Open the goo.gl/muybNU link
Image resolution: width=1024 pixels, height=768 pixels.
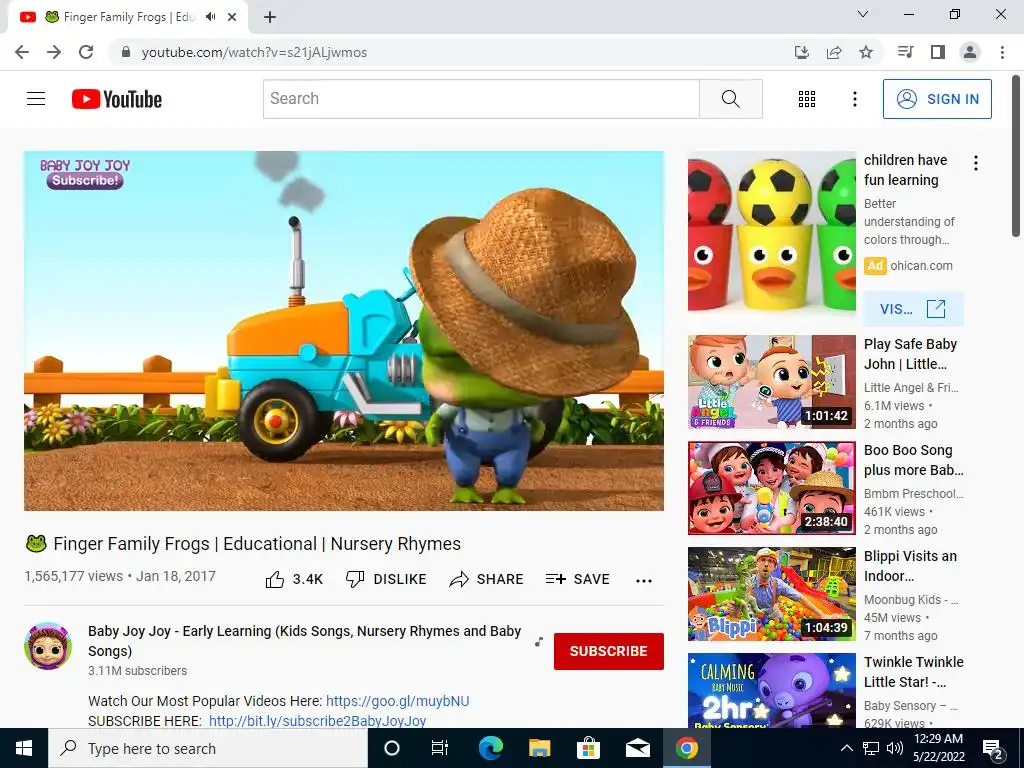point(397,701)
